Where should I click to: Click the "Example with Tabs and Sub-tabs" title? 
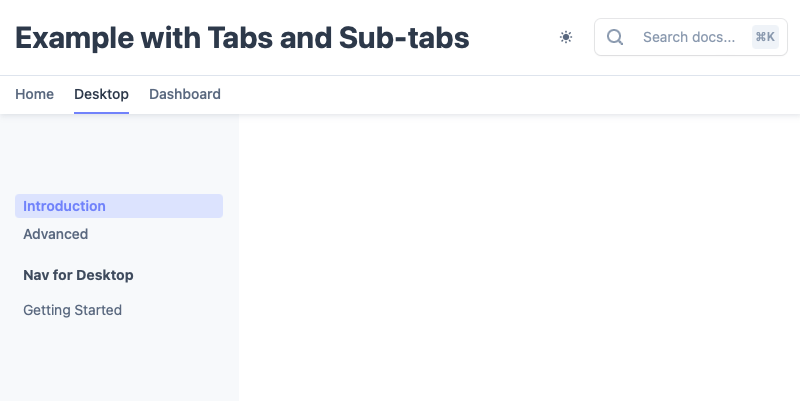pyautogui.click(x=242, y=38)
